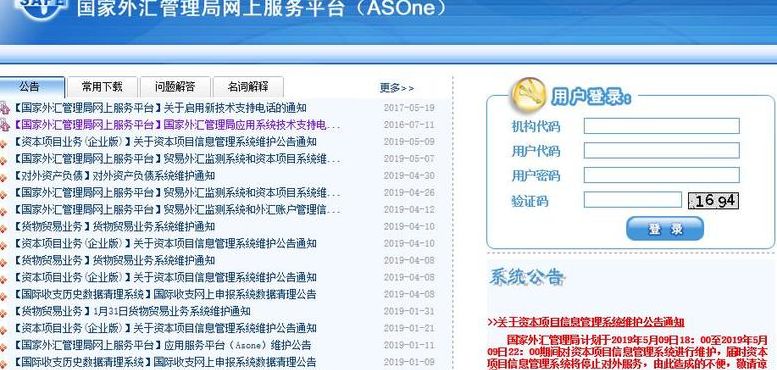Image resolution: width=777 pixels, height=370 pixels.
Task: Select the 名词解释 tab
Action: pyautogui.click(x=248, y=87)
